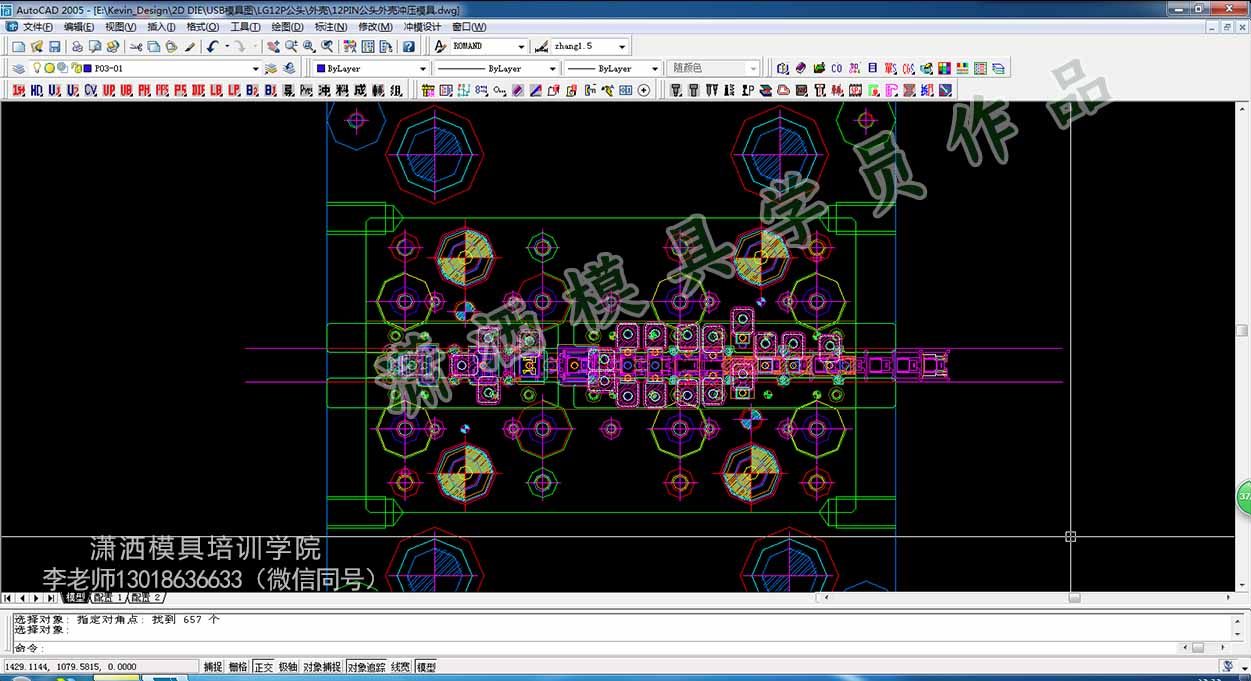The height and width of the screenshot is (681, 1251).
Task: Open the zhang1.5 dimension style dropdown
Action: pyautogui.click(x=621, y=47)
